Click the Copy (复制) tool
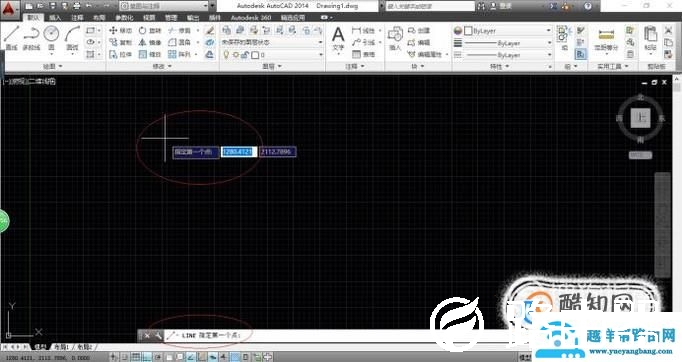The height and width of the screenshot is (362, 682). (x=120, y=42)
